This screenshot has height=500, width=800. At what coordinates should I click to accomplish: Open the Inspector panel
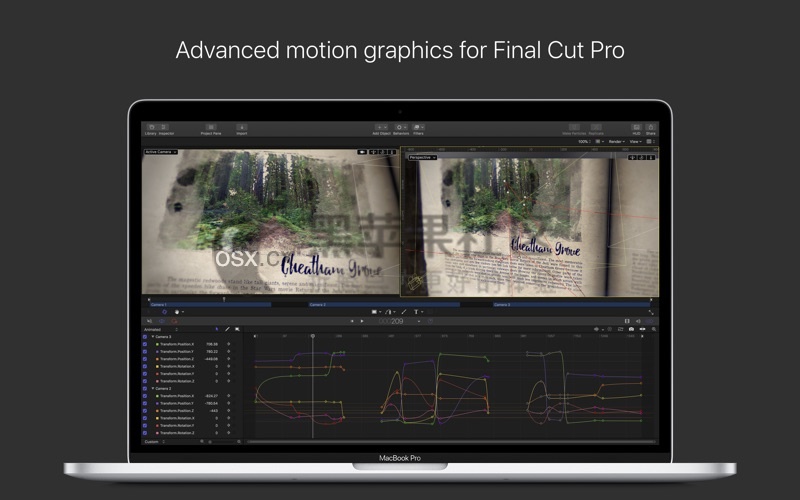(x=164, y=127)
